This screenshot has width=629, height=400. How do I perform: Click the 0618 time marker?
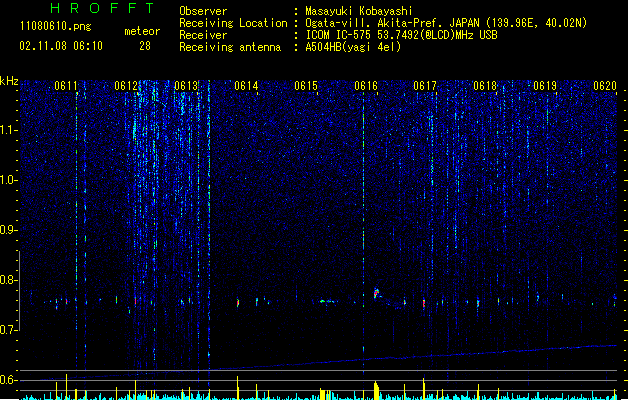tap(485, 86)
